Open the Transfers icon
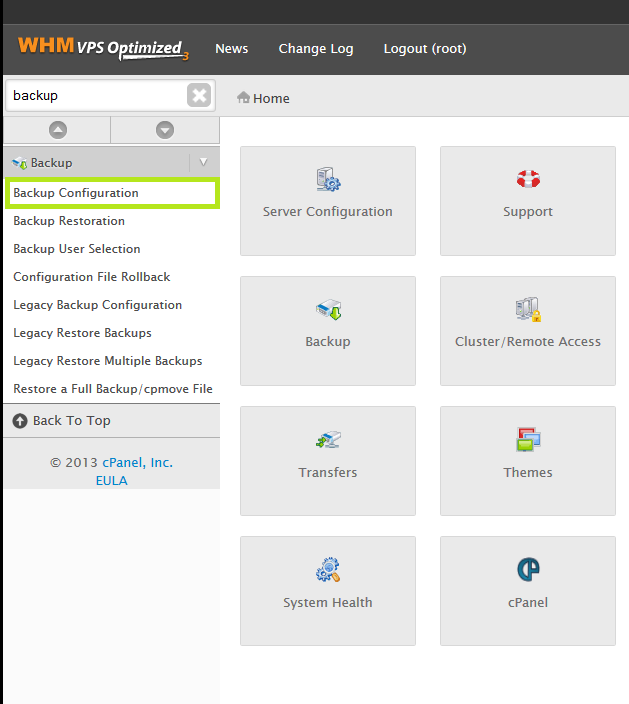The height and width of the screenshot is (704, 629). [328, 440]
